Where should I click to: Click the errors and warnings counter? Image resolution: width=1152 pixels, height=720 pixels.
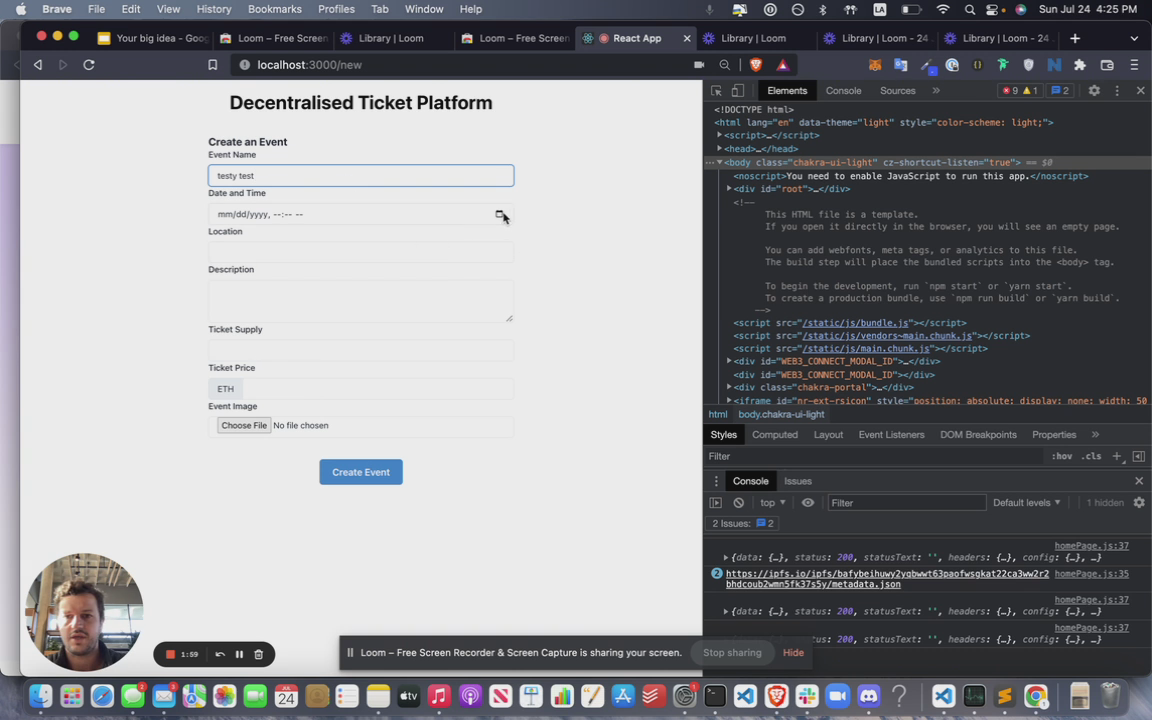[1020, 90]
